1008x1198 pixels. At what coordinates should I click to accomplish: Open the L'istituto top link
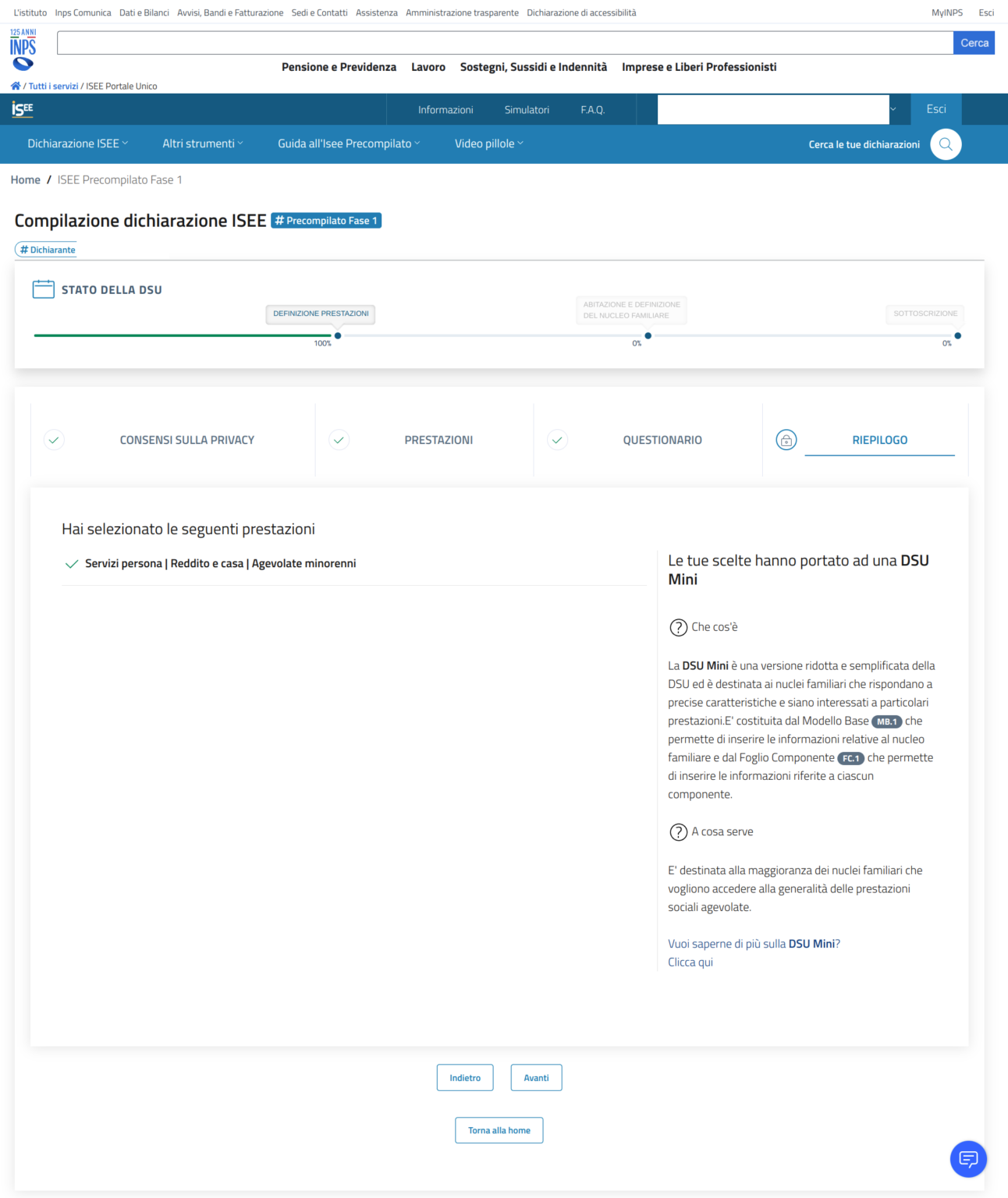(x=30, y=12)
